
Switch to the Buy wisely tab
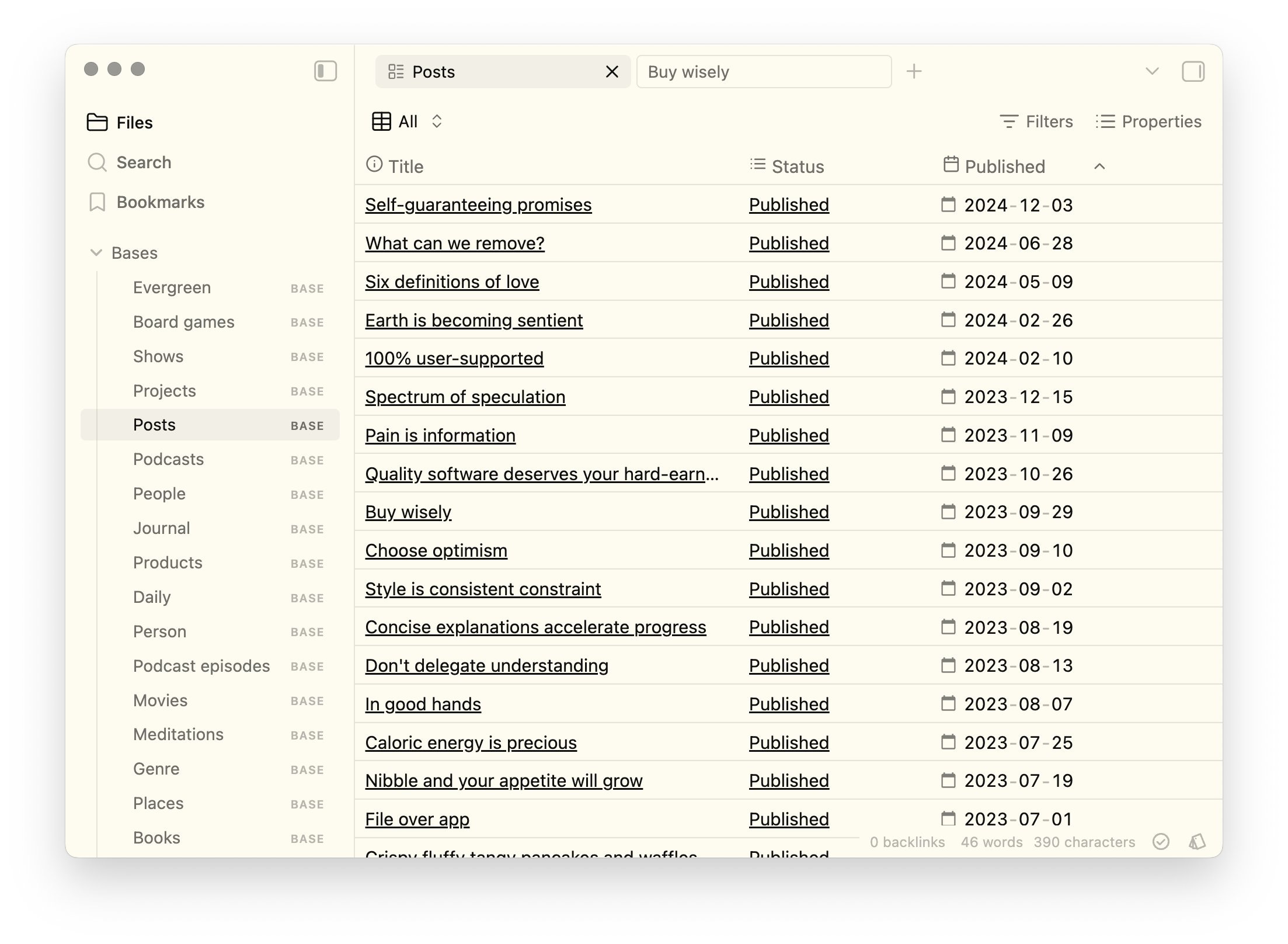[x=764, y=72]
